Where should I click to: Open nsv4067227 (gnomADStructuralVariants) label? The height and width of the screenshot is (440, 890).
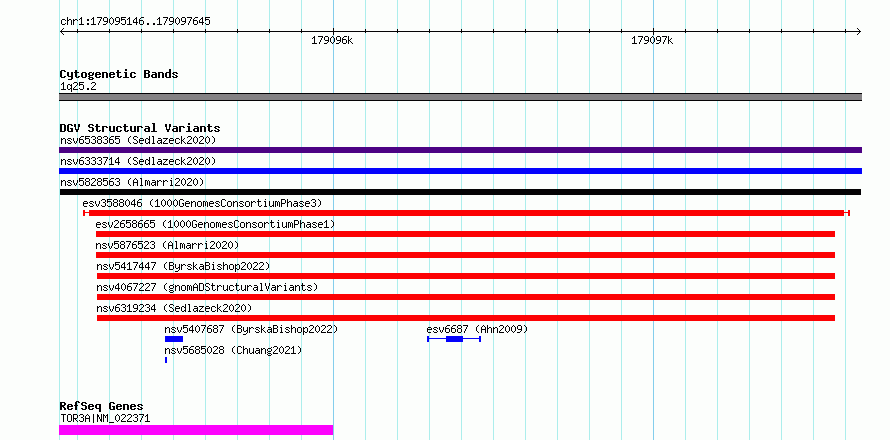(207, 287)
